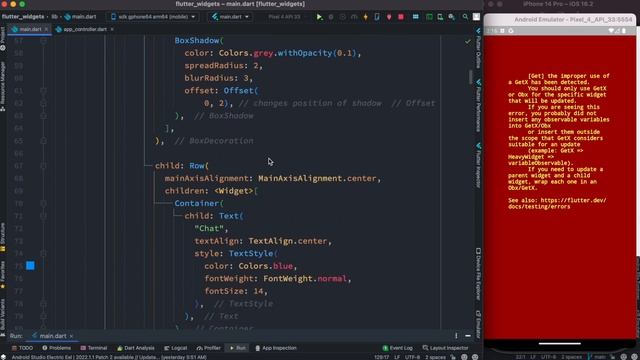Screen dimensions: 640x360
Task: Switch to the app_controller.dart editor tab
Action: (85, 29)
